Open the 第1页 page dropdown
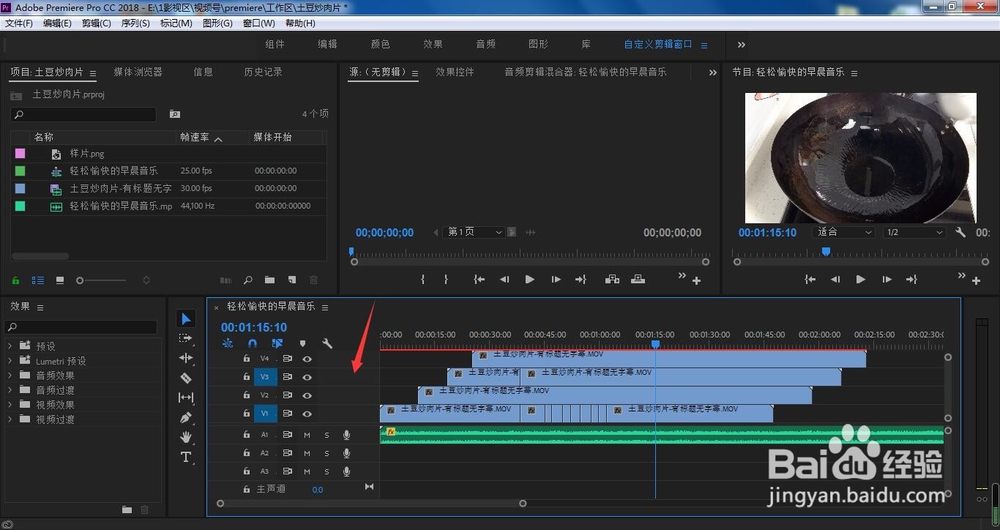Image resolution: width=1000 pixels, height=530 pixels. [x=473, y=232]
